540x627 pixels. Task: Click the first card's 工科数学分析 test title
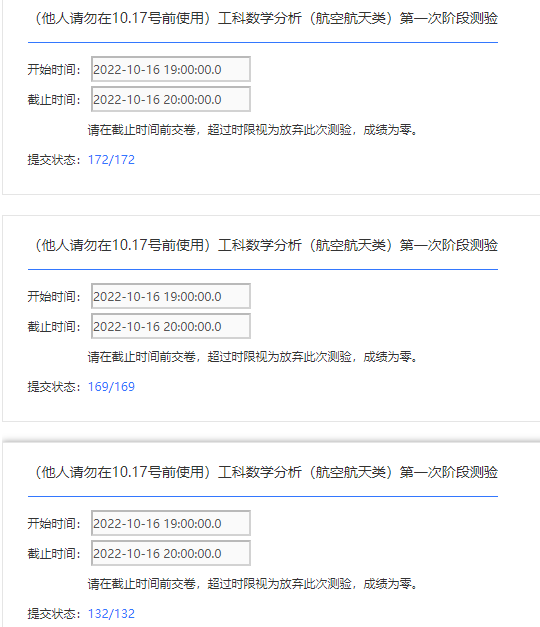[264, 18]
